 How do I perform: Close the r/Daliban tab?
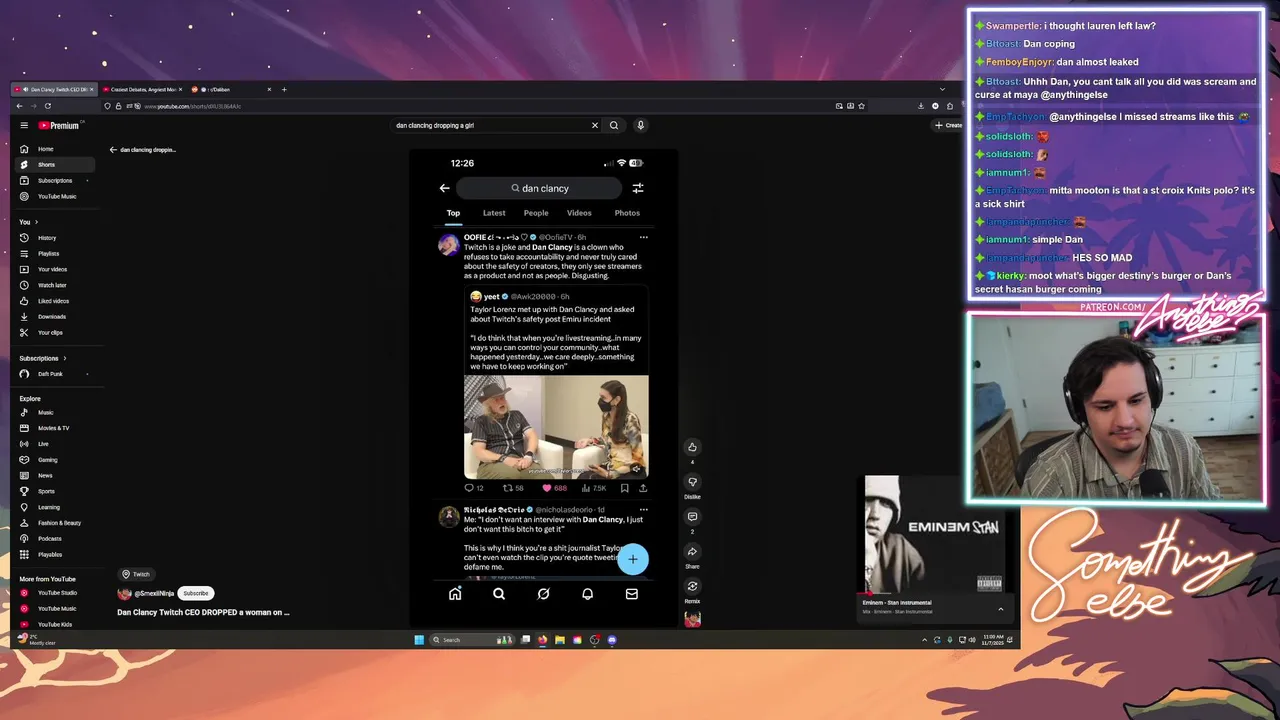click(268, 89)
